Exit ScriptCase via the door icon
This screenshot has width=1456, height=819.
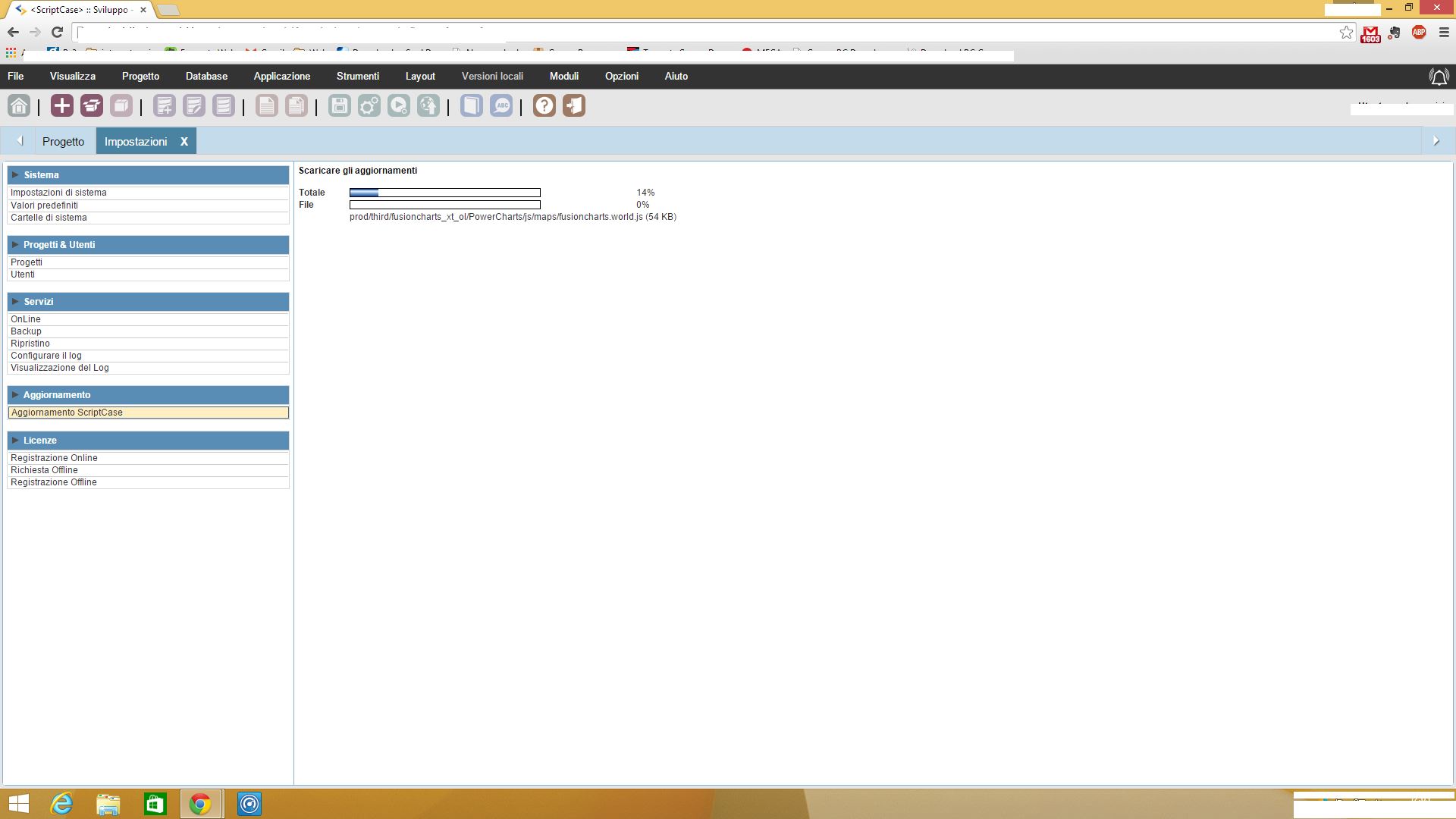[x=573, y=105]
